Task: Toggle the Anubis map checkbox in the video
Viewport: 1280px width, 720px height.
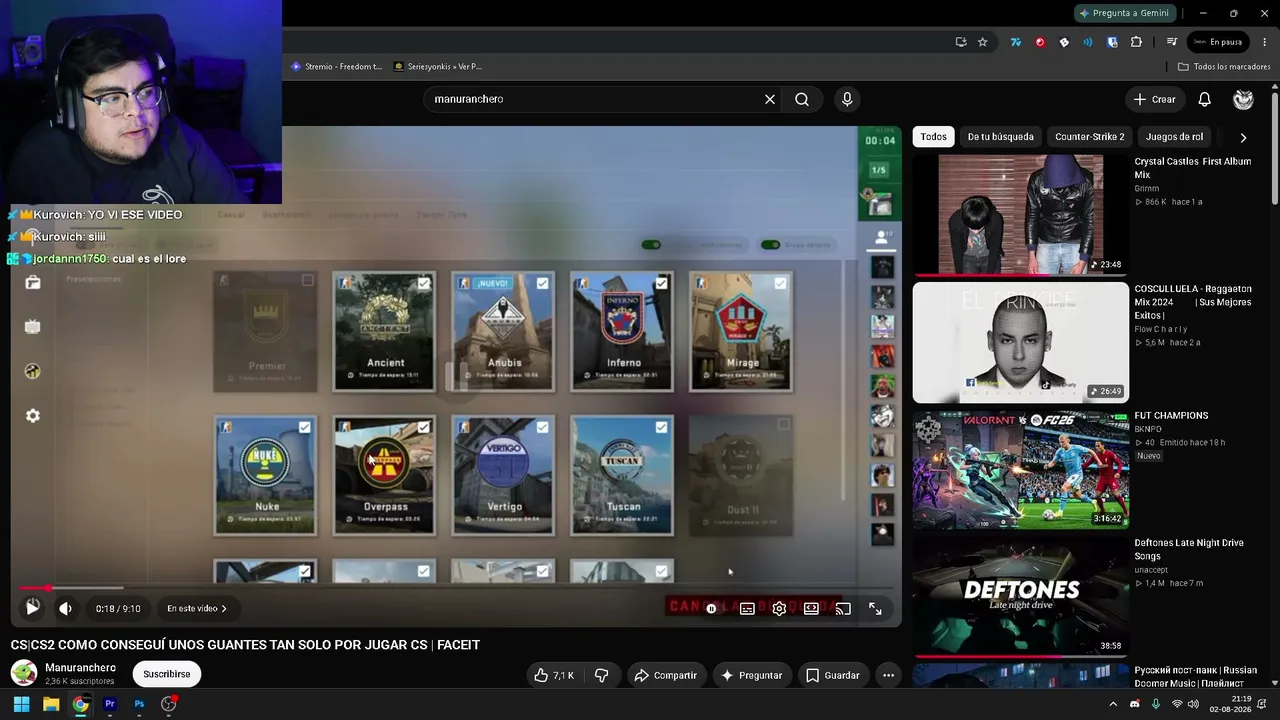Action: click(x=542, y=284)
